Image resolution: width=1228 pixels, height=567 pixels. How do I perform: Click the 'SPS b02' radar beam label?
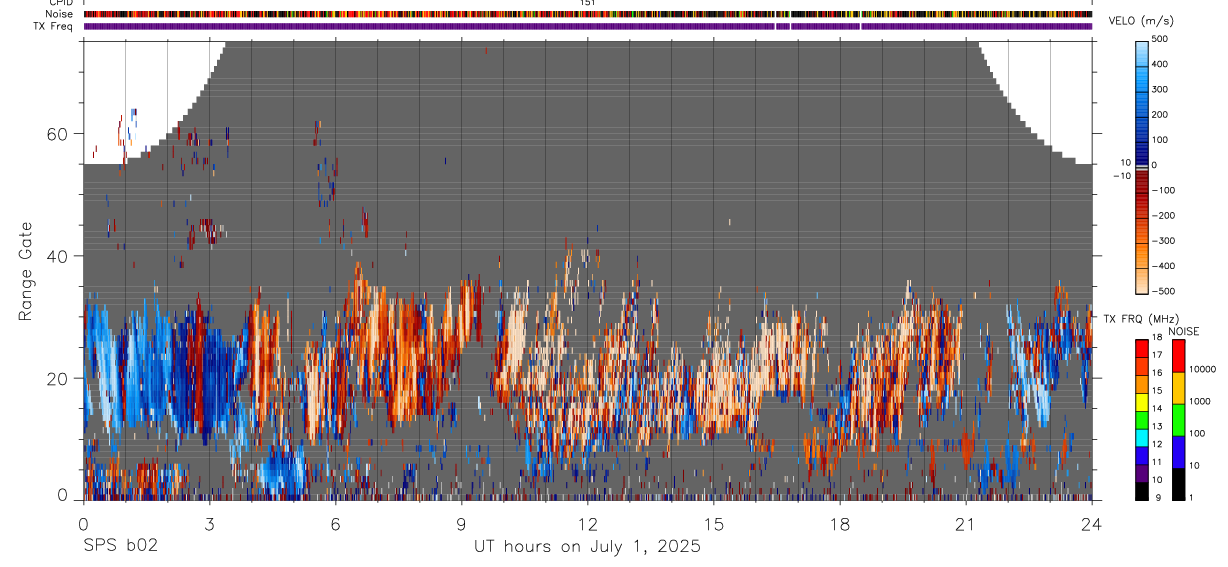120,546
